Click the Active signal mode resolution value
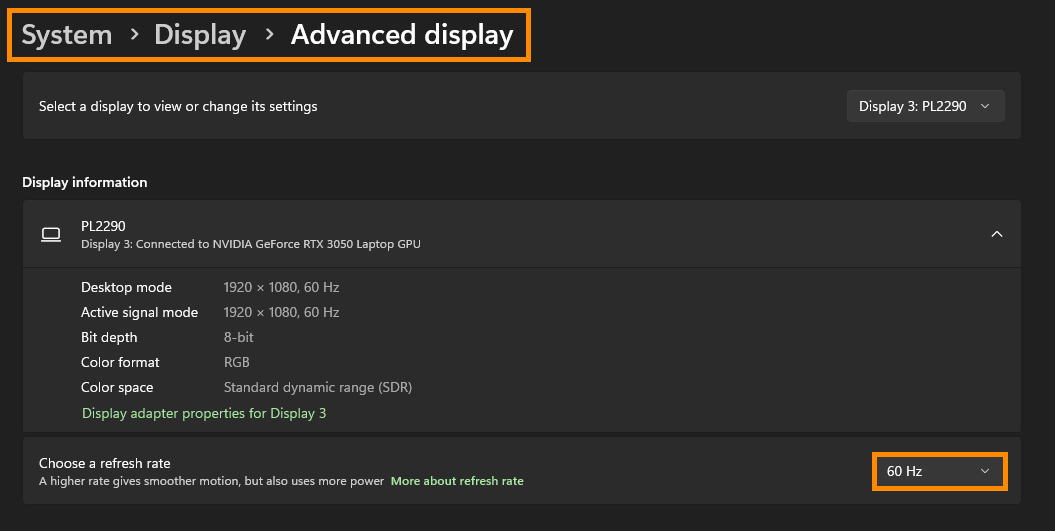 (281, 312)
